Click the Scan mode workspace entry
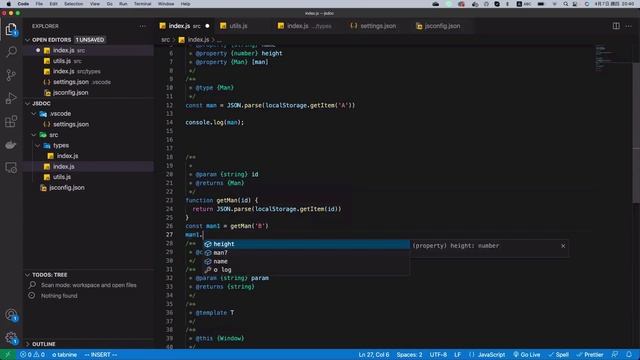 coord(88,285)
